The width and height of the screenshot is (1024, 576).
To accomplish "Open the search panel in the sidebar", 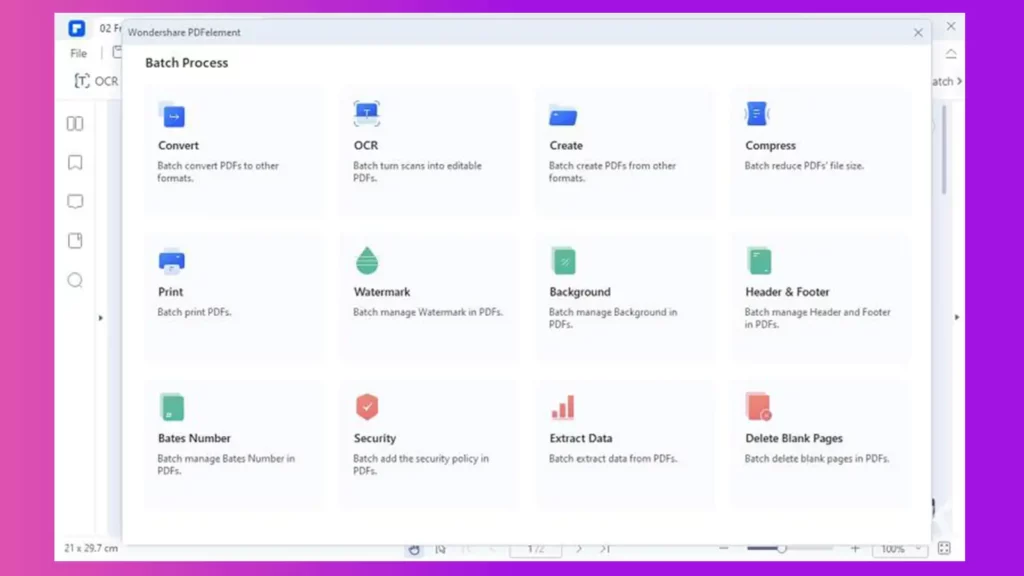I will pos(75,280).
